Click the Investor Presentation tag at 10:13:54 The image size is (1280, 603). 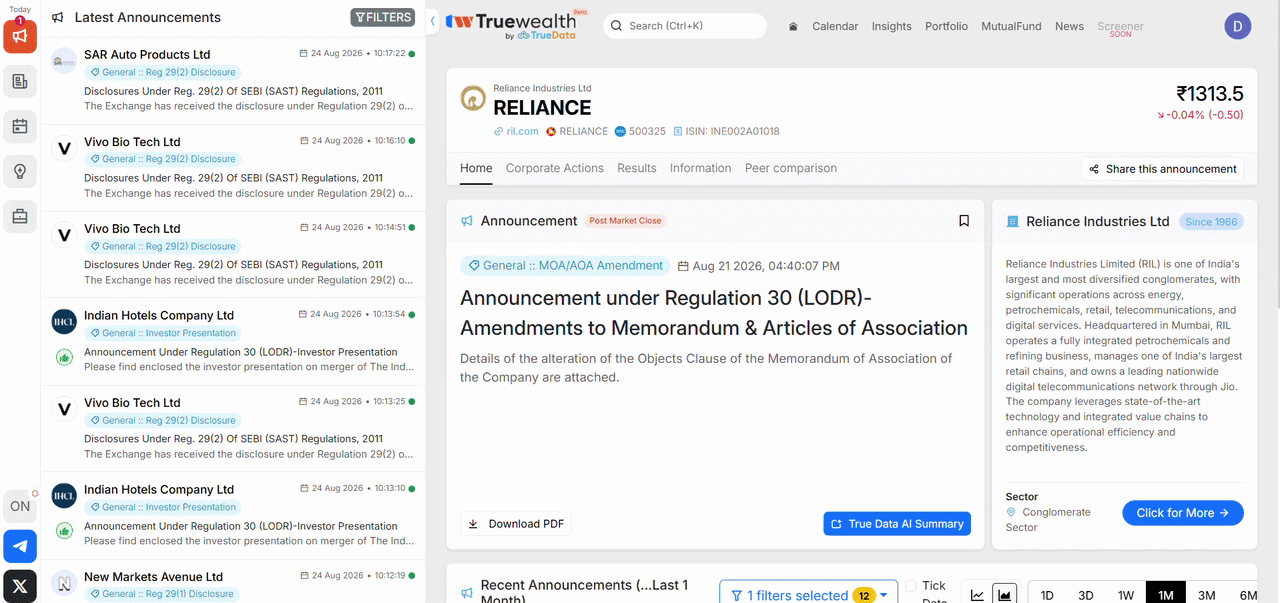pos(163,333)
